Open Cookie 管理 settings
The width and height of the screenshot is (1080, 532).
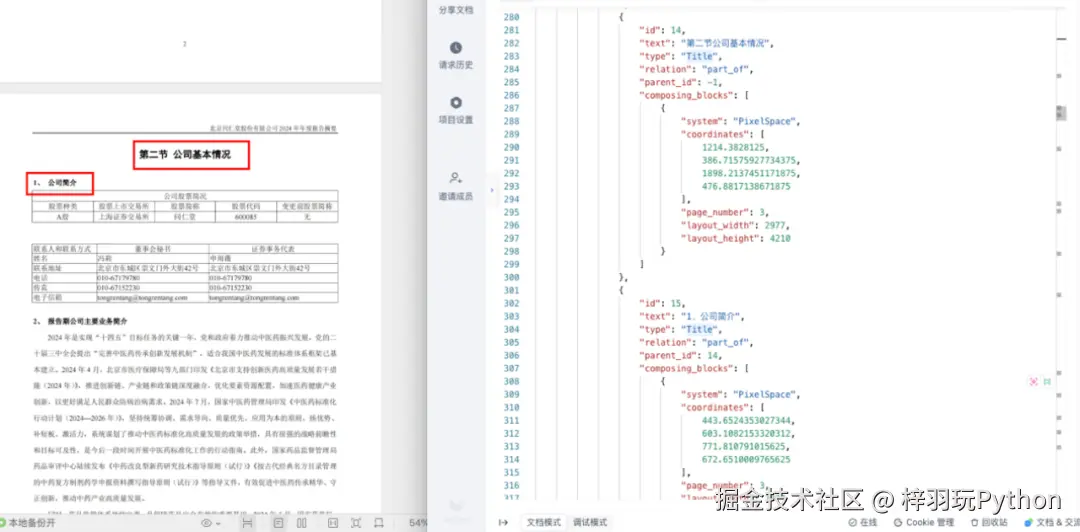[x=923, y=522]
